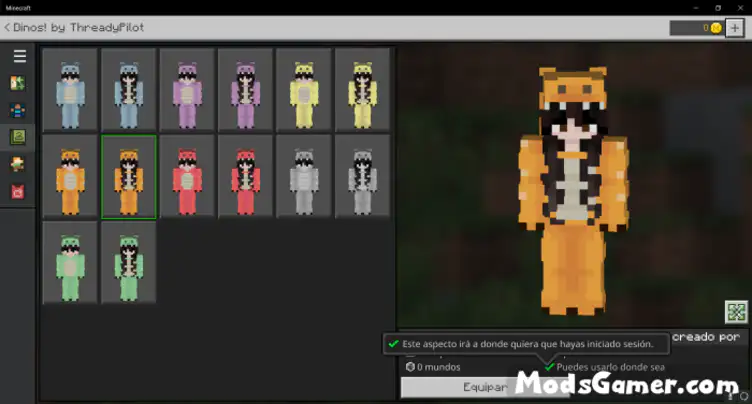Select the red dino skin without long hair
This screenshot has width=752, height=404.
click(187, 177)
